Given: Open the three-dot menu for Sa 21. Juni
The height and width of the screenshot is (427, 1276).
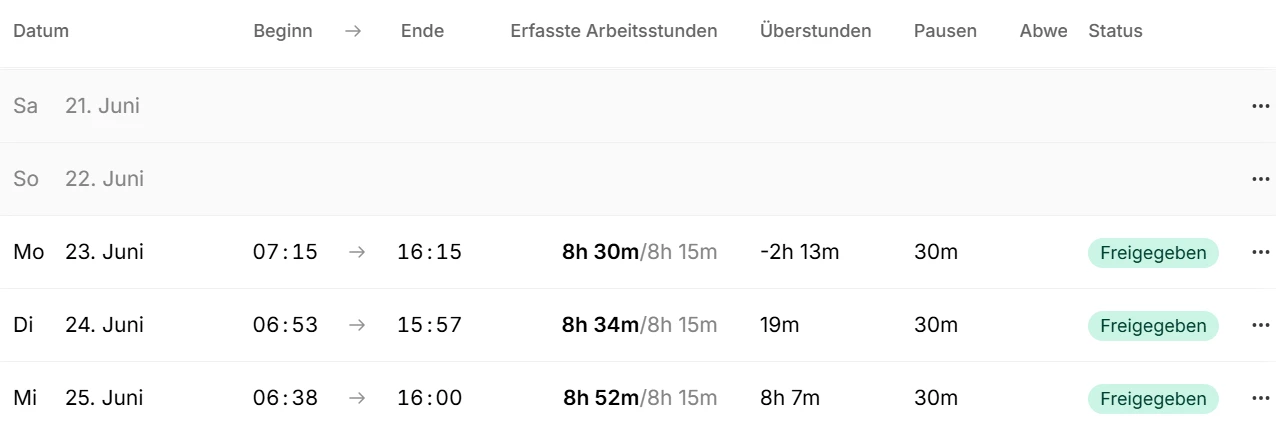Looking at the screenshot, I should 1260,106.
